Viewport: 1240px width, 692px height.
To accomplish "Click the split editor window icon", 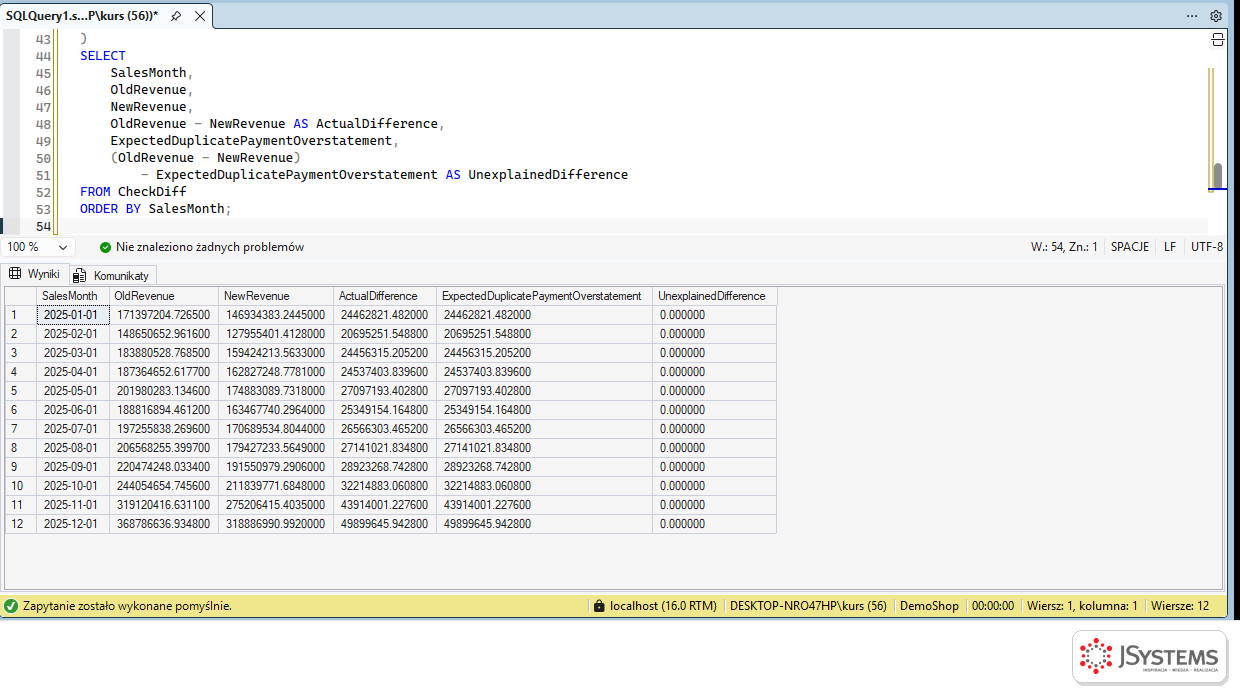I will tap(1218, 40).
